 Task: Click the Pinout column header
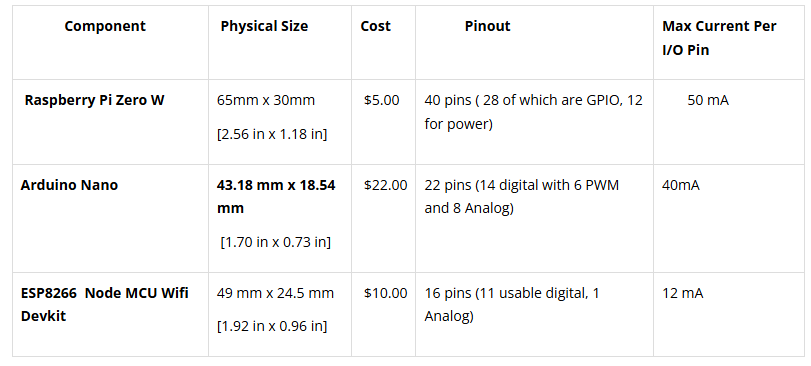[487, 26]
